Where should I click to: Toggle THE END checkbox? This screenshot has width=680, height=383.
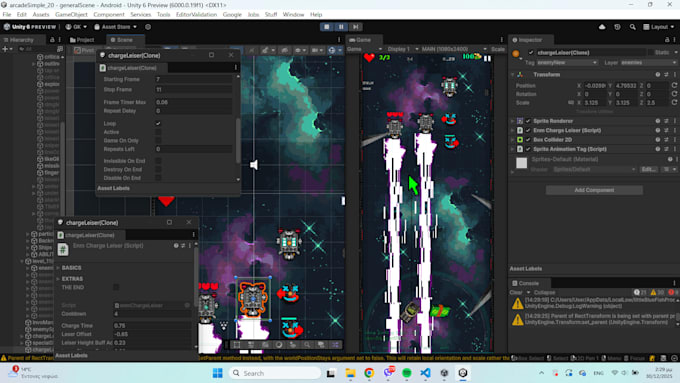(116, 287)
